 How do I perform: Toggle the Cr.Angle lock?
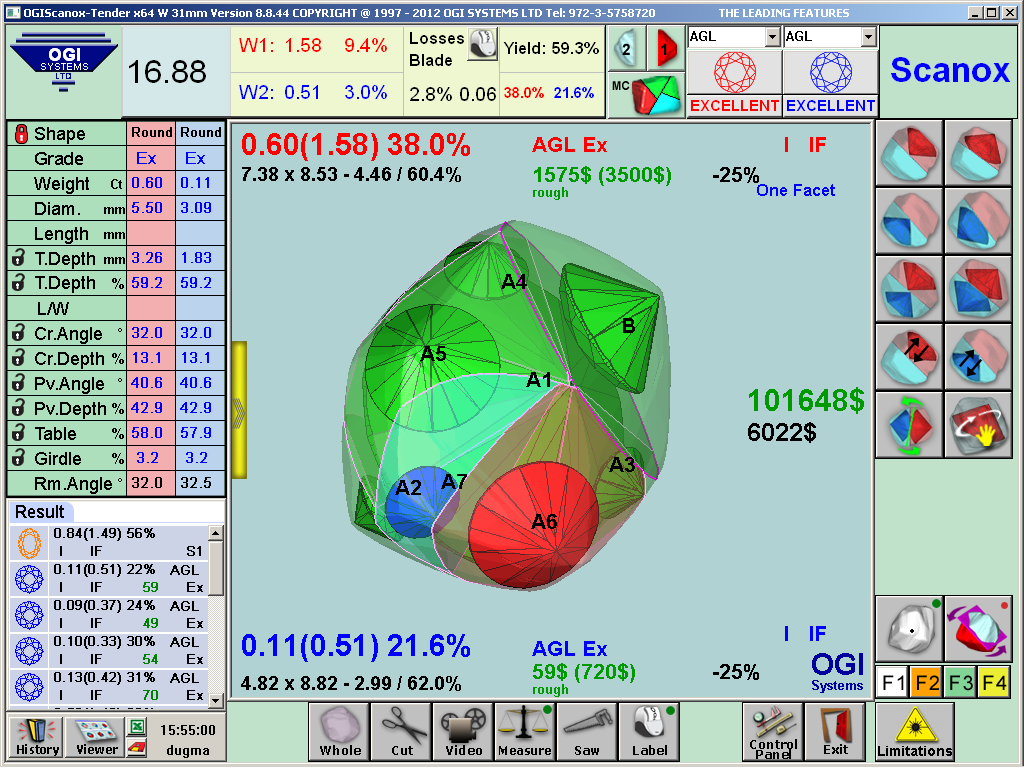[x=19, y=334]
